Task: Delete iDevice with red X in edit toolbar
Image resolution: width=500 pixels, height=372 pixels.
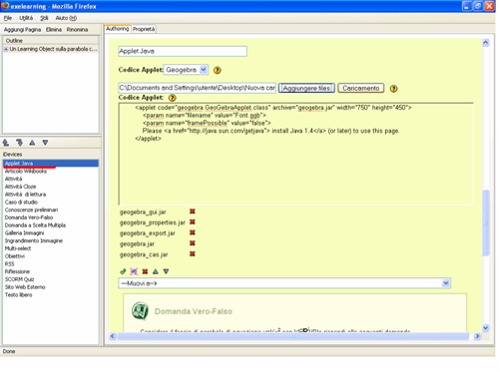Action: [x=145, y=271]
